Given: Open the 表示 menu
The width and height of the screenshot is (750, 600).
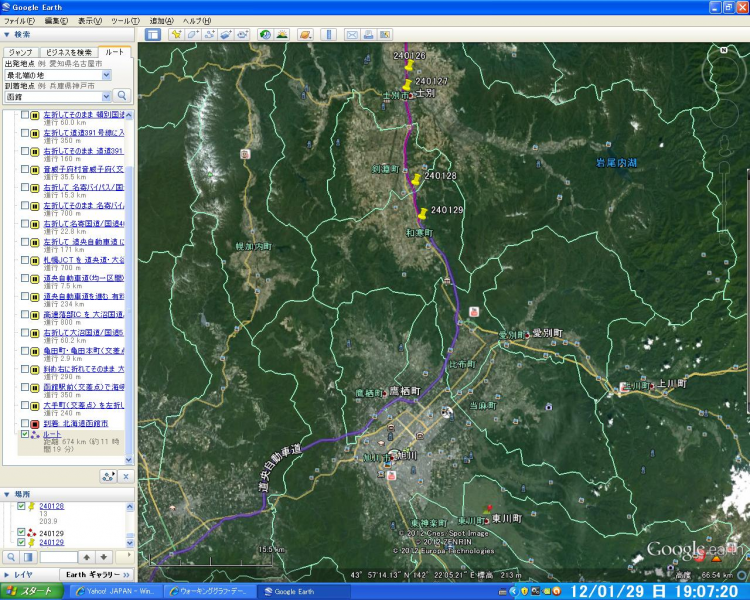Looking at the screenshot, I should point(90,21).
